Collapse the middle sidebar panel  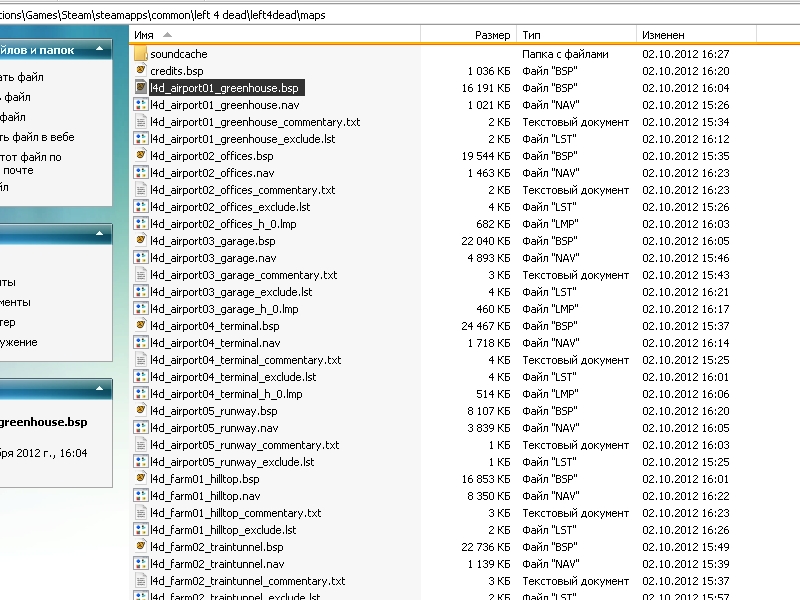pyautogui.click(x=99, y=234)
